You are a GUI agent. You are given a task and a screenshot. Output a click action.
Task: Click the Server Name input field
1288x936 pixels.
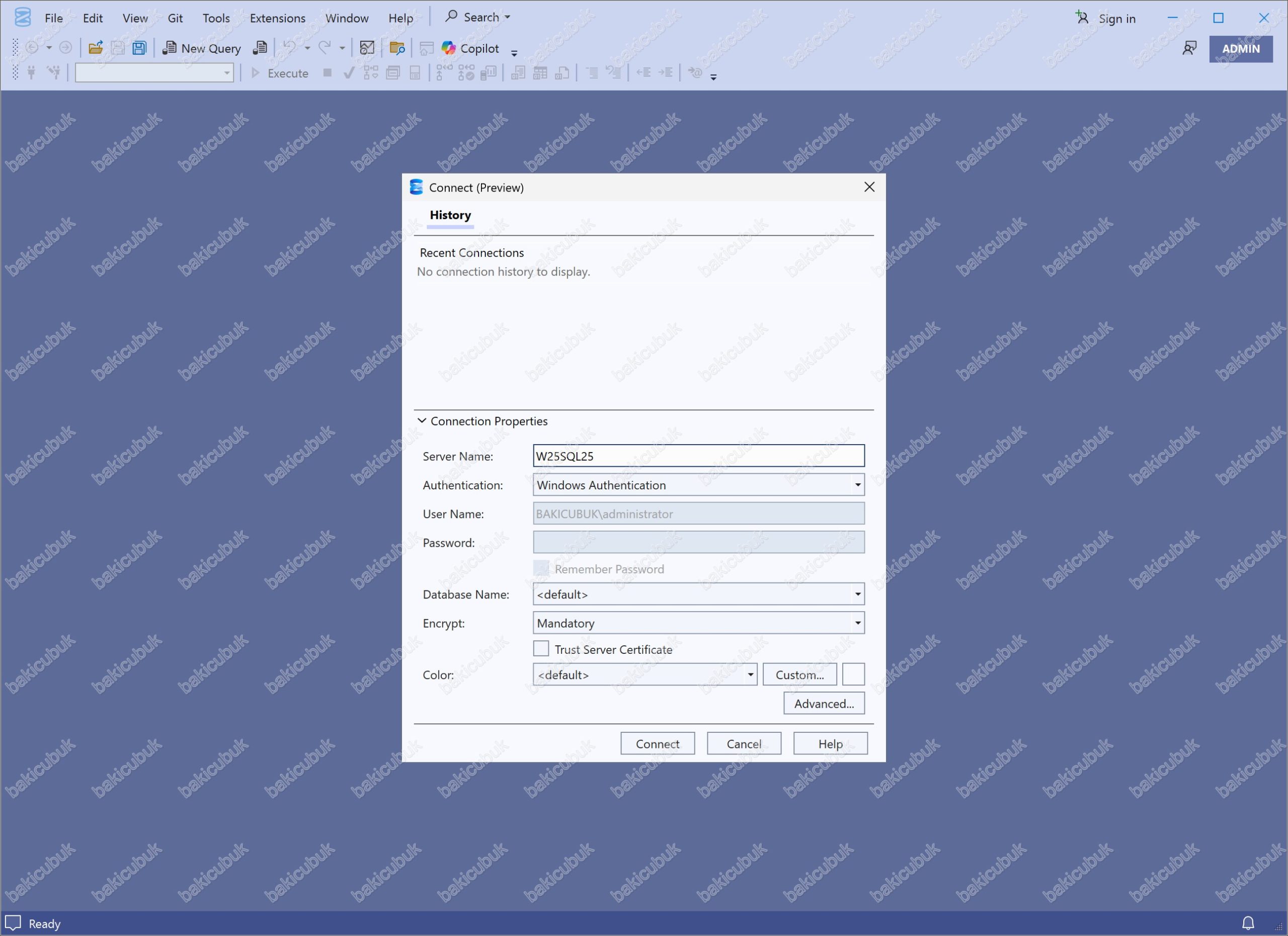[698, 456]
